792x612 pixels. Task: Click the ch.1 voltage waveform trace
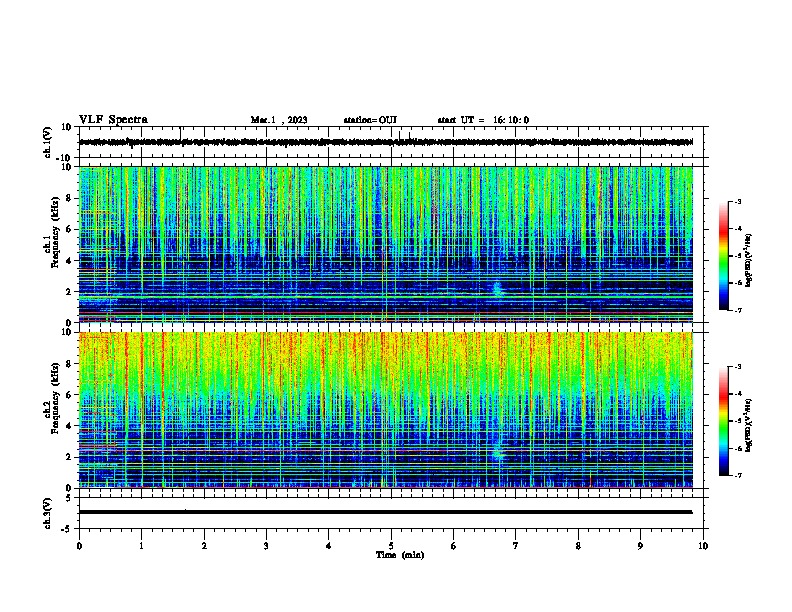385,142
